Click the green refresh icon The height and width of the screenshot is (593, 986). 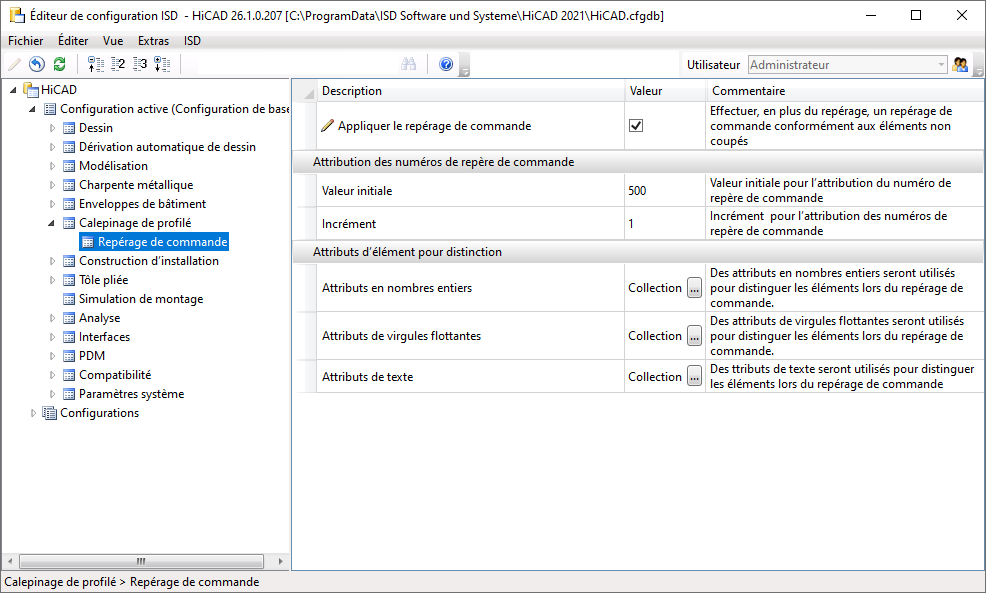point(60,64)
